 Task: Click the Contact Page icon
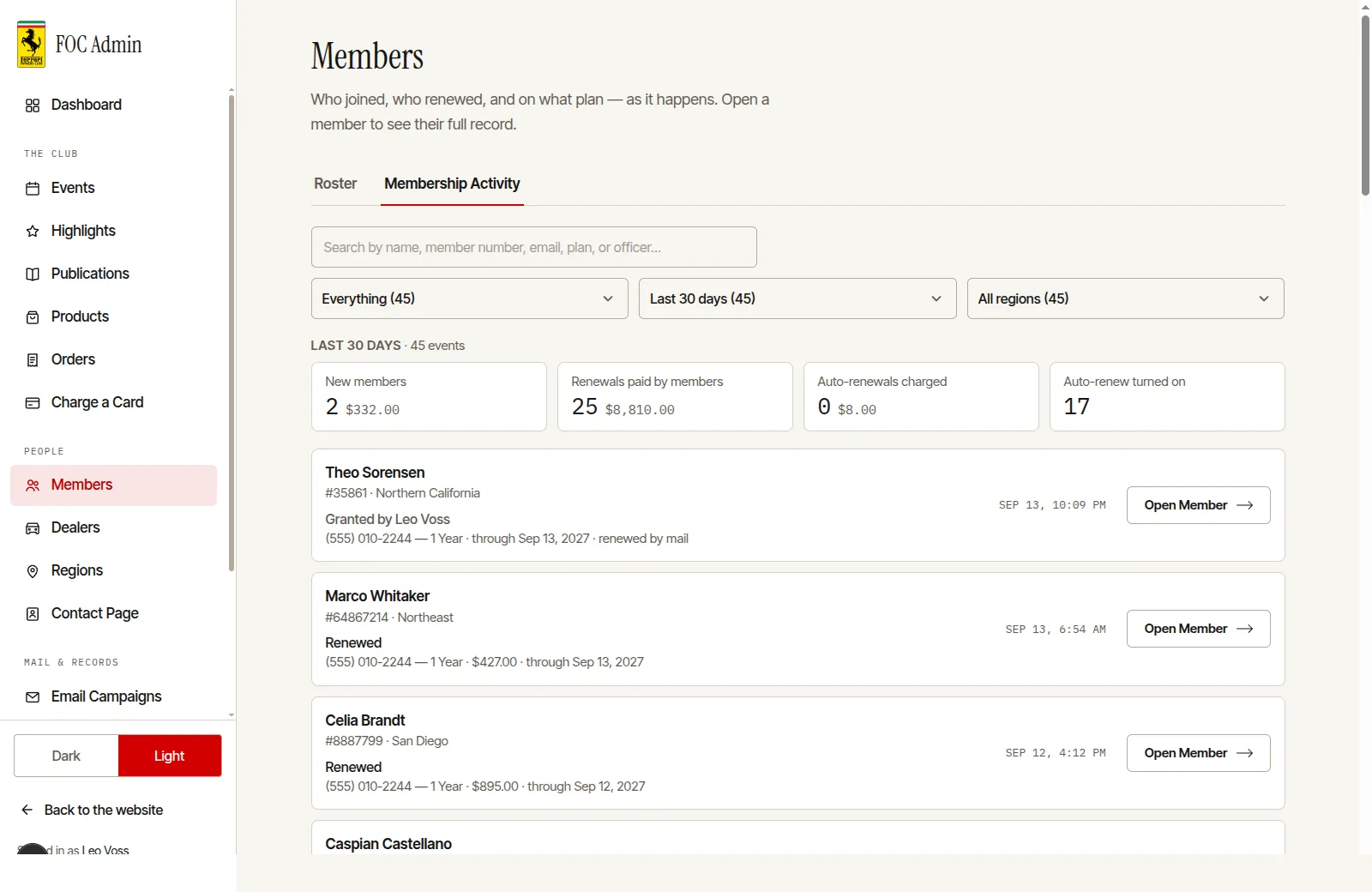(x=33, y=614)
